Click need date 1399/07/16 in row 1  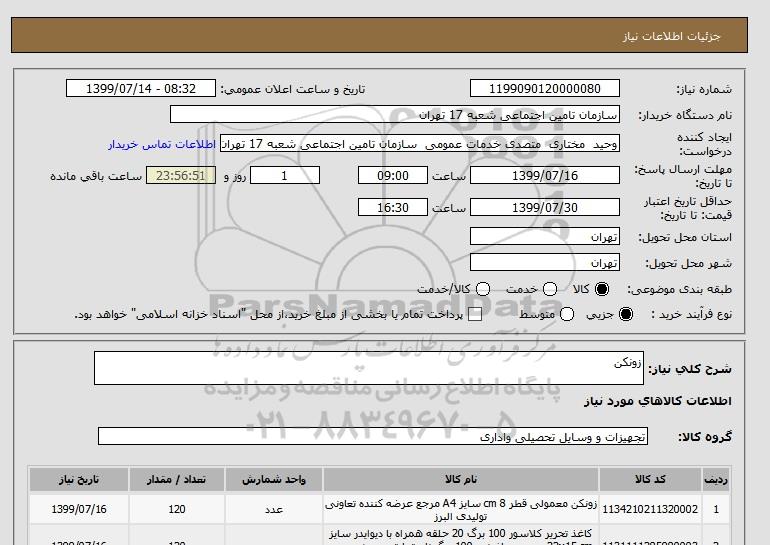click(x=79, y=509)
